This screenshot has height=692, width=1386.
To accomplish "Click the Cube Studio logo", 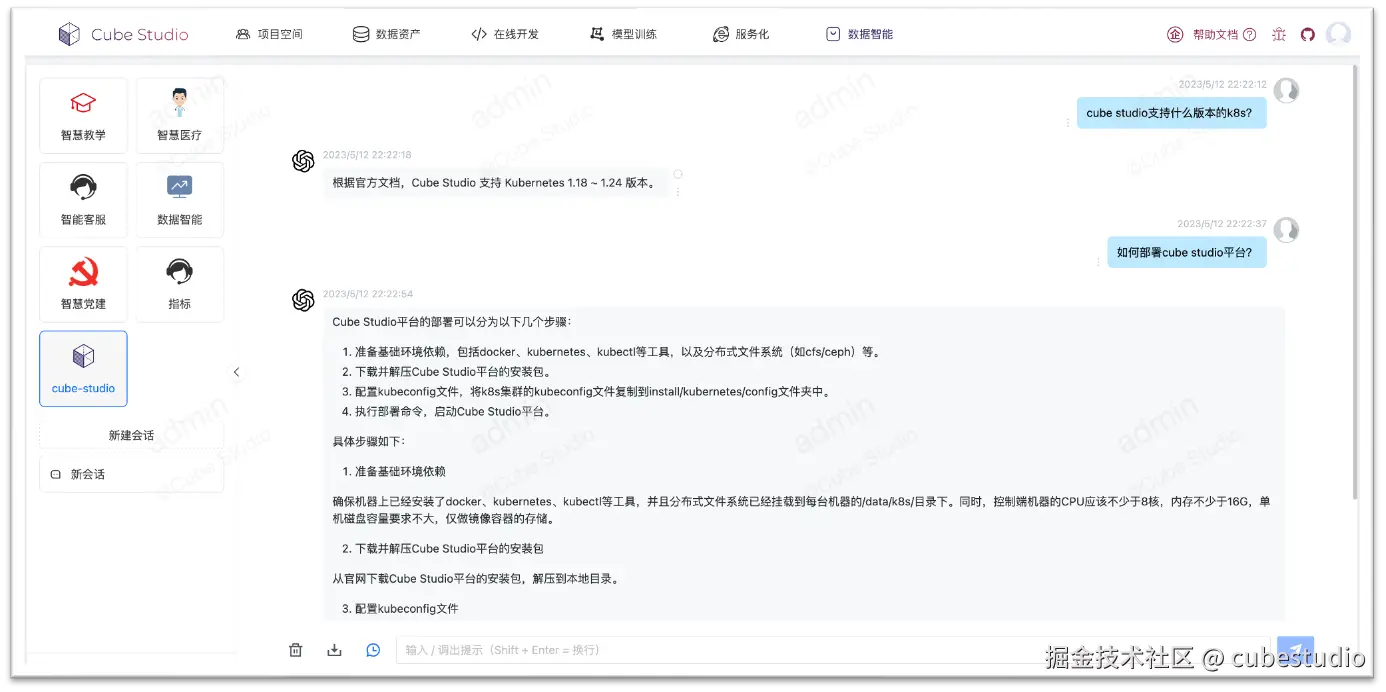I will click(123, 34).
